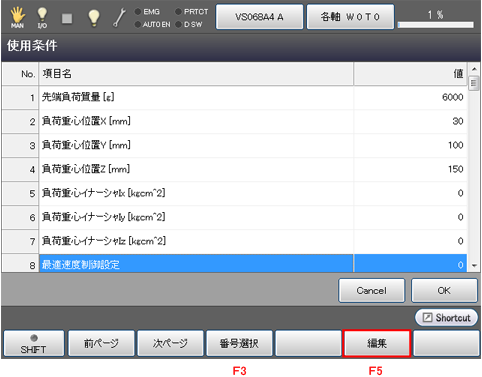Viewport: 482px width, 377px height.
Task: Go to 前ページ previous page
Action: click(x=101, y=343)
